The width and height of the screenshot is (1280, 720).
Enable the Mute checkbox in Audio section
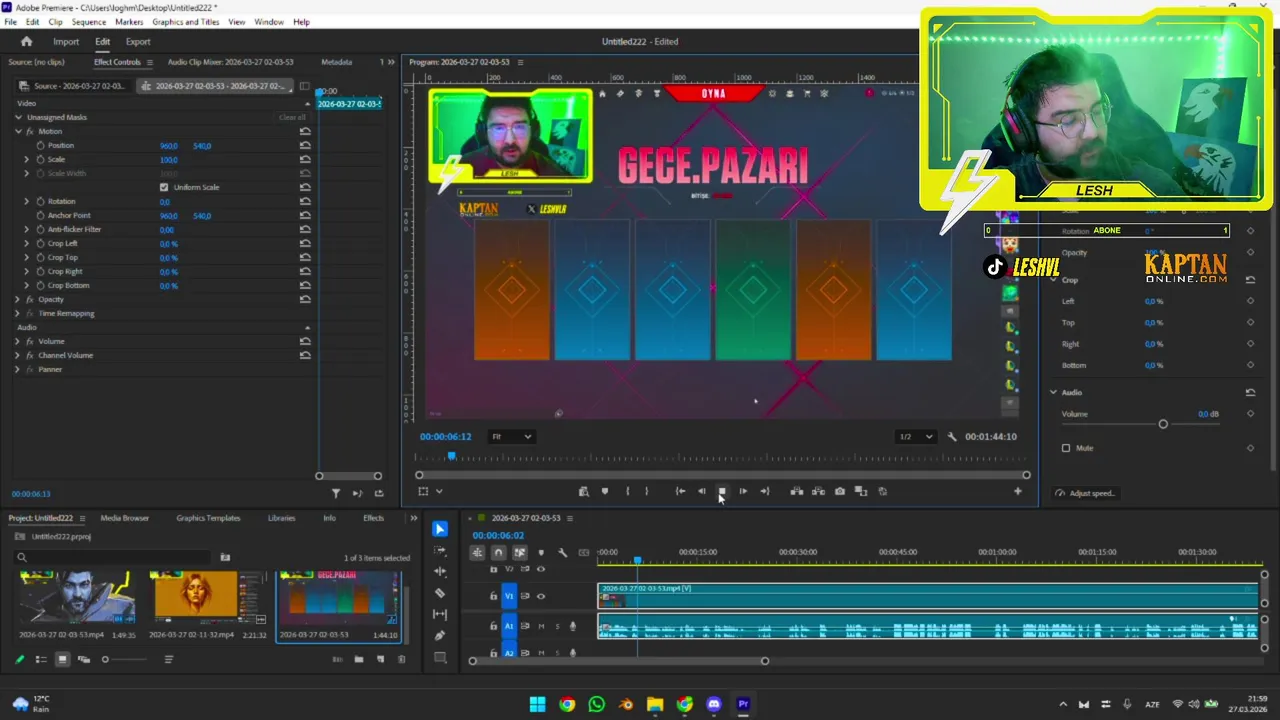click(x=1066, y=448)
